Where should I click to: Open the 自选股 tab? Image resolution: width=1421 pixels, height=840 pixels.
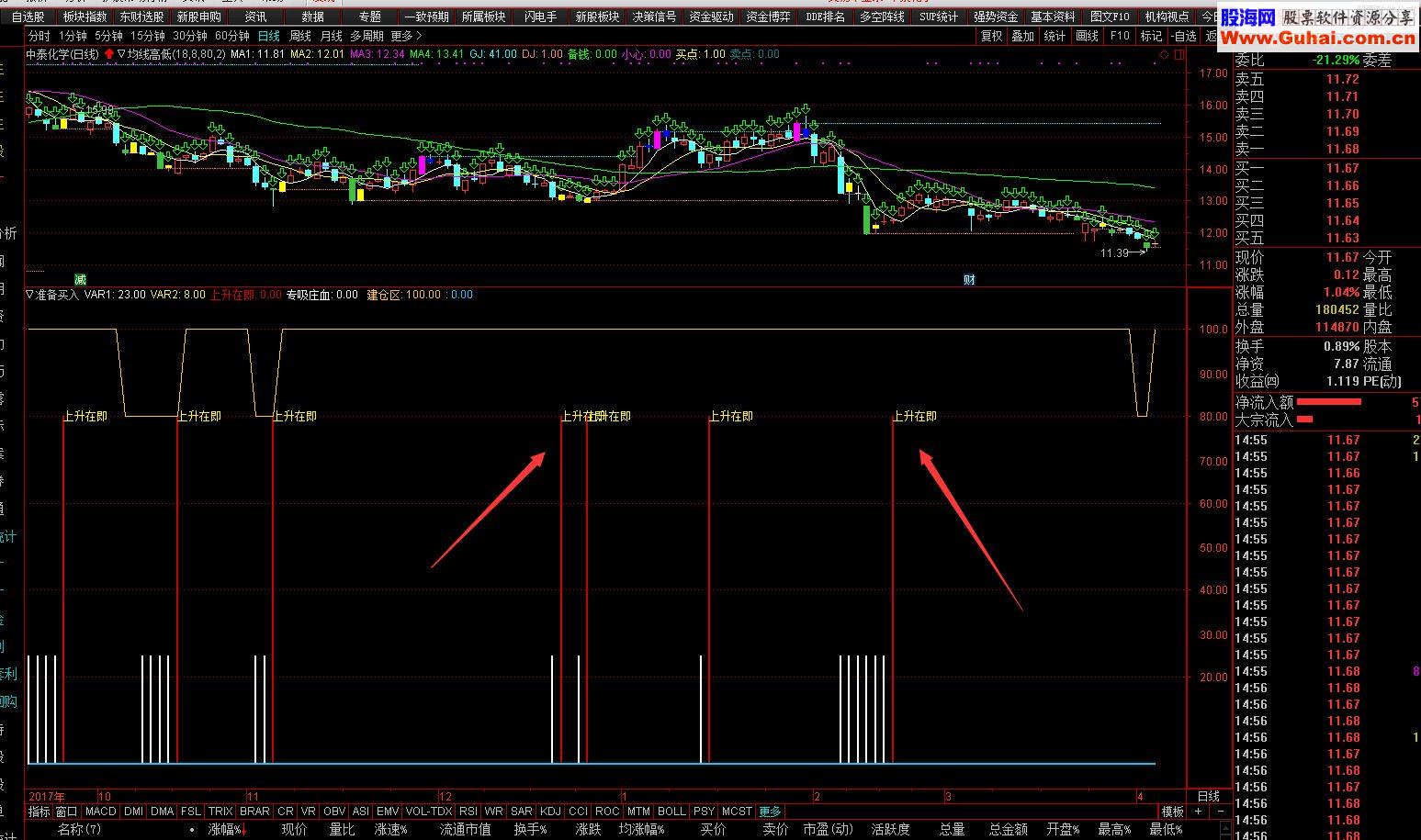28,17
